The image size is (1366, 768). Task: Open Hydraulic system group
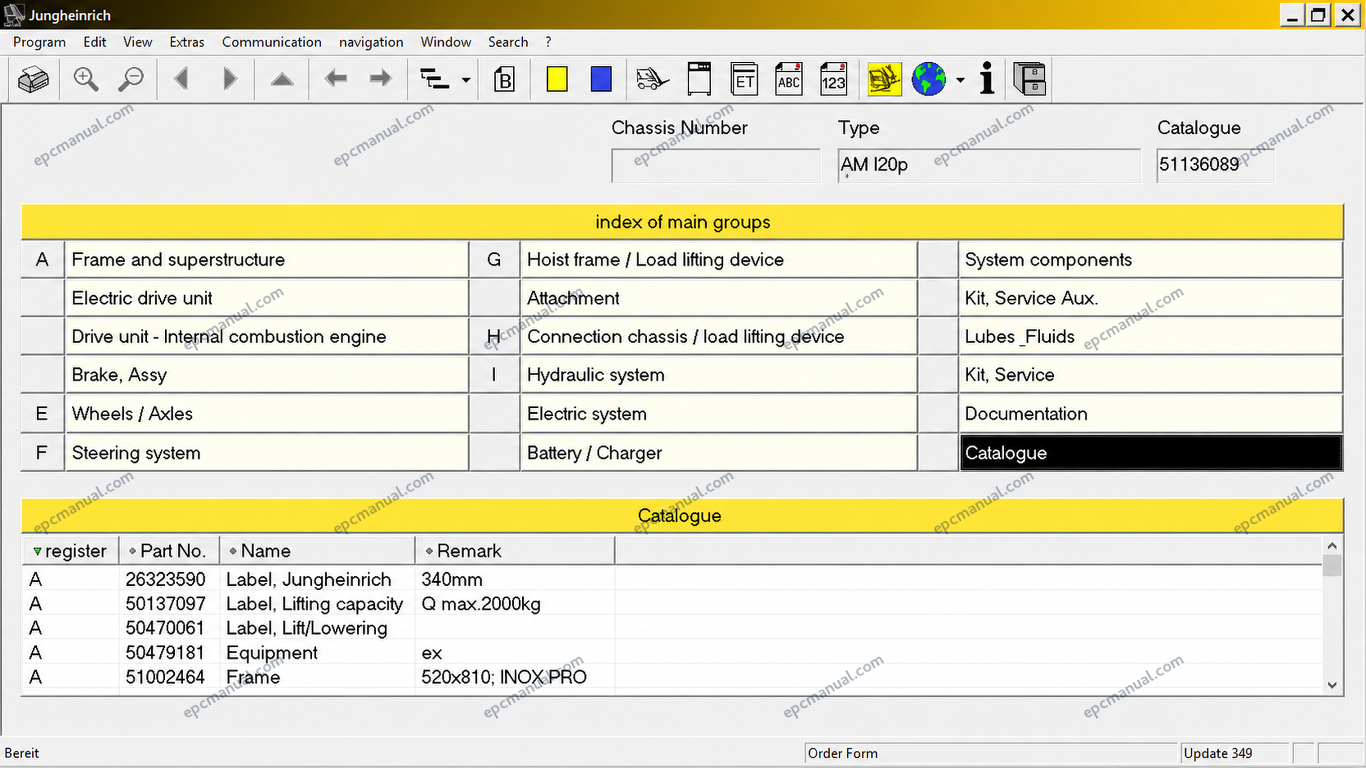point(718,375)
